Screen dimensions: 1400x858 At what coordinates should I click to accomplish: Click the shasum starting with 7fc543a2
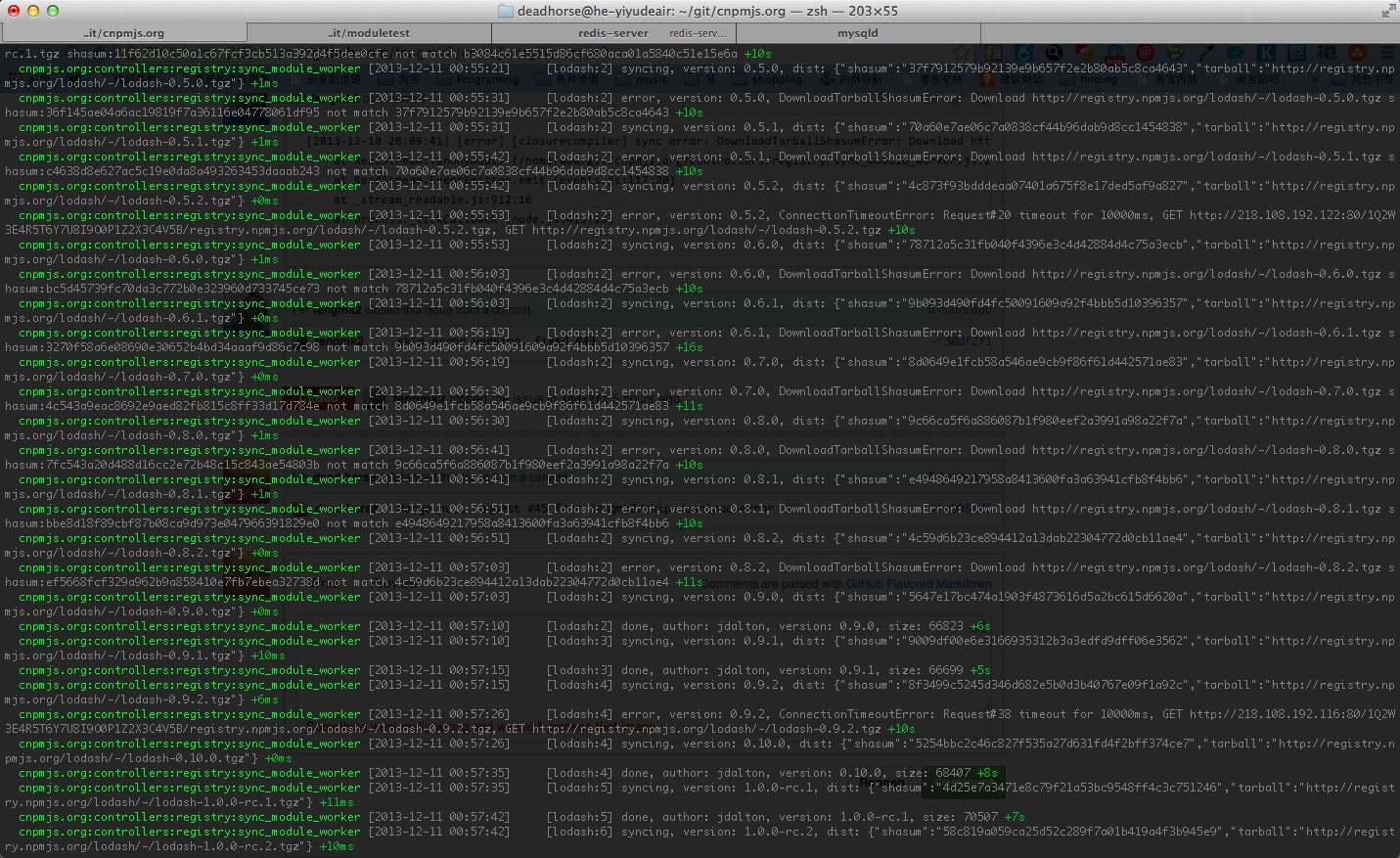click(183, 465)
